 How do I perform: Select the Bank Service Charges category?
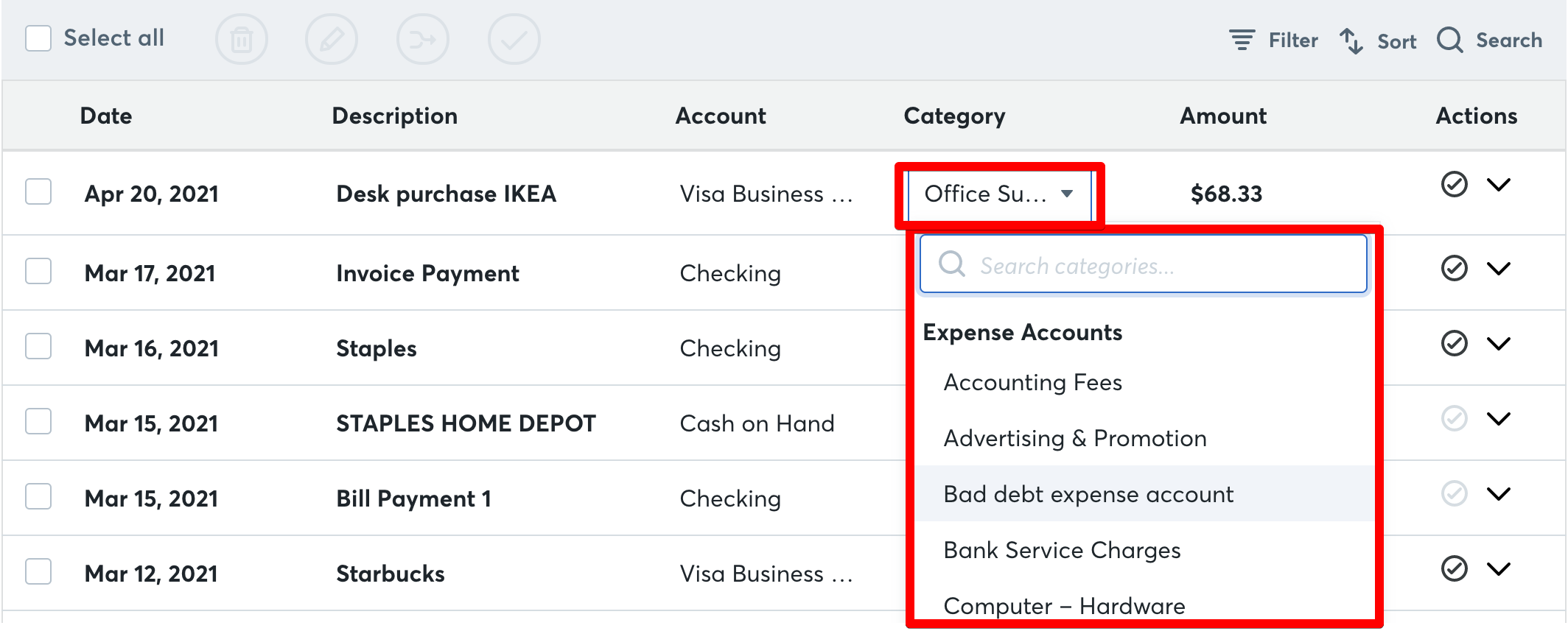(1063, 550)
